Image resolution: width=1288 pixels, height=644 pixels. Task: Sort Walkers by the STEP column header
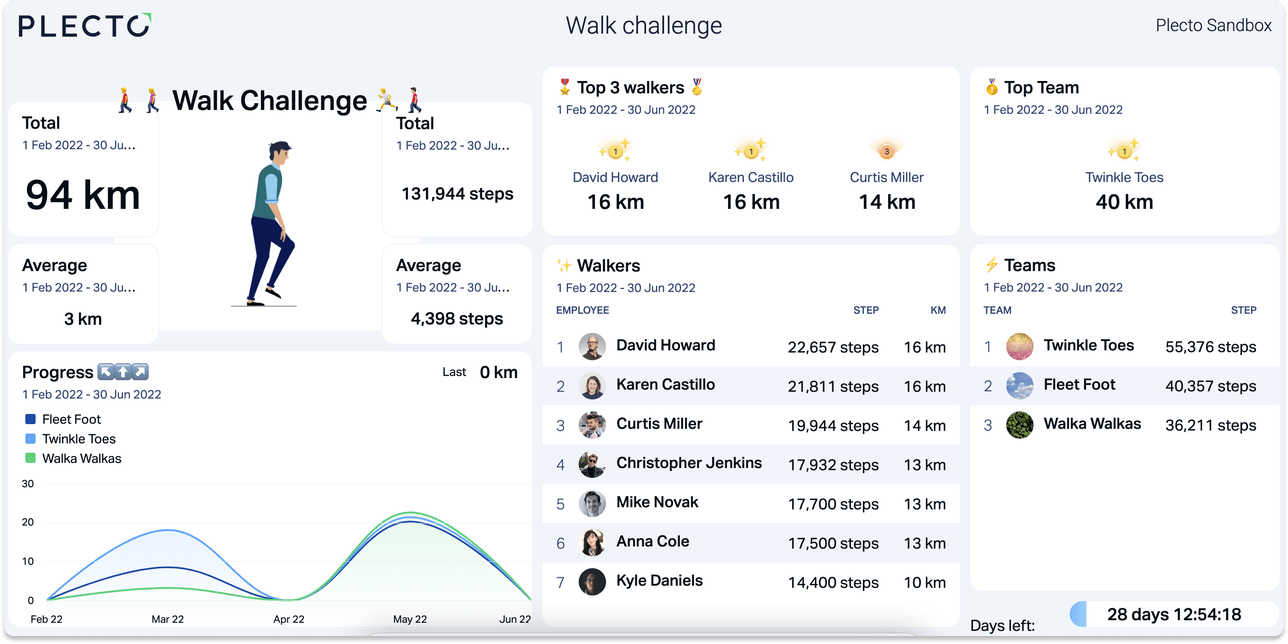click(x=866, y=310)
